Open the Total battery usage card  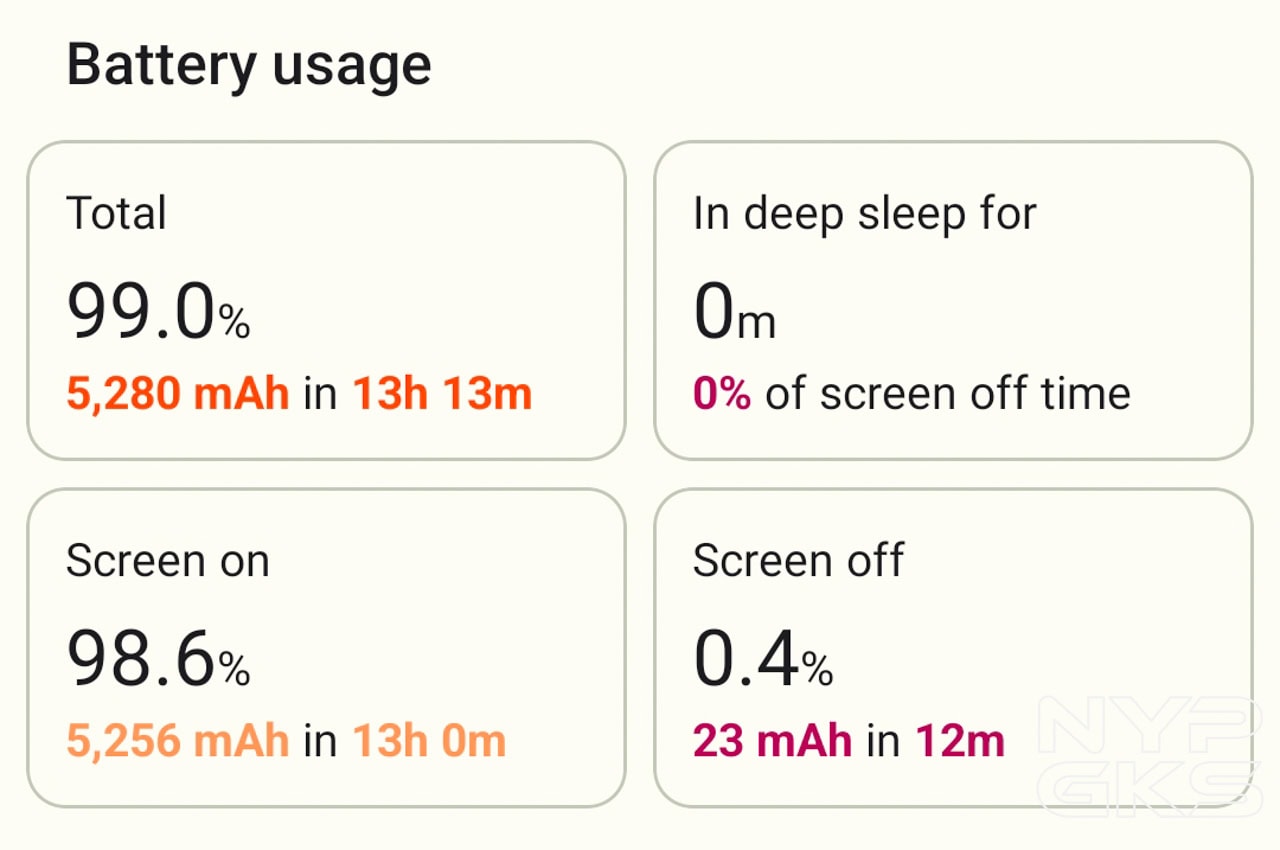click(x=326, y=300)
